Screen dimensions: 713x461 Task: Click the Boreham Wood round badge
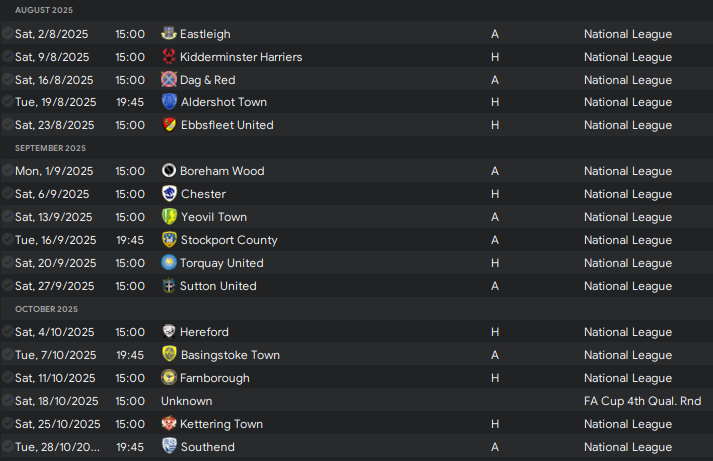[169, 170]
